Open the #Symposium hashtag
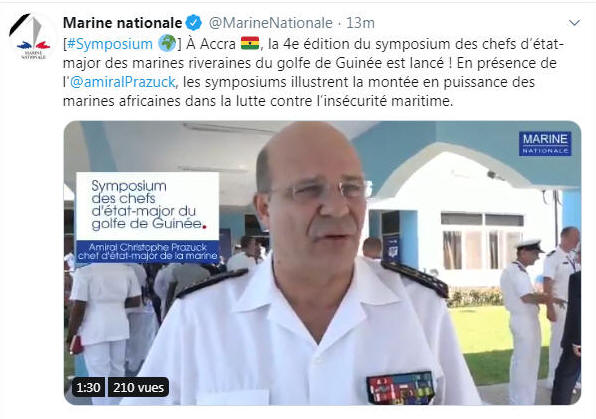 [x=110, y=44]
